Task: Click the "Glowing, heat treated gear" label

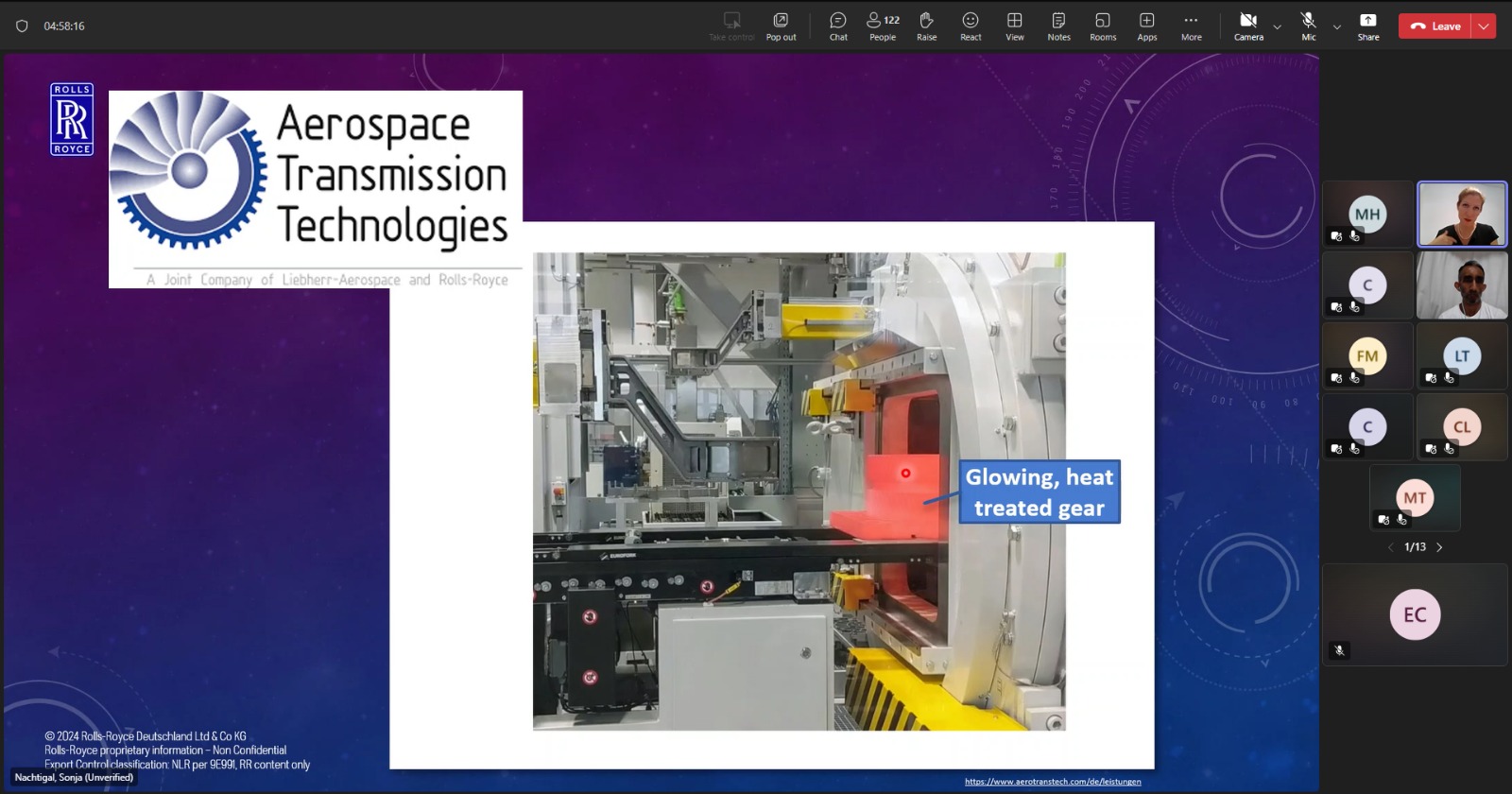Action: 1039,492
